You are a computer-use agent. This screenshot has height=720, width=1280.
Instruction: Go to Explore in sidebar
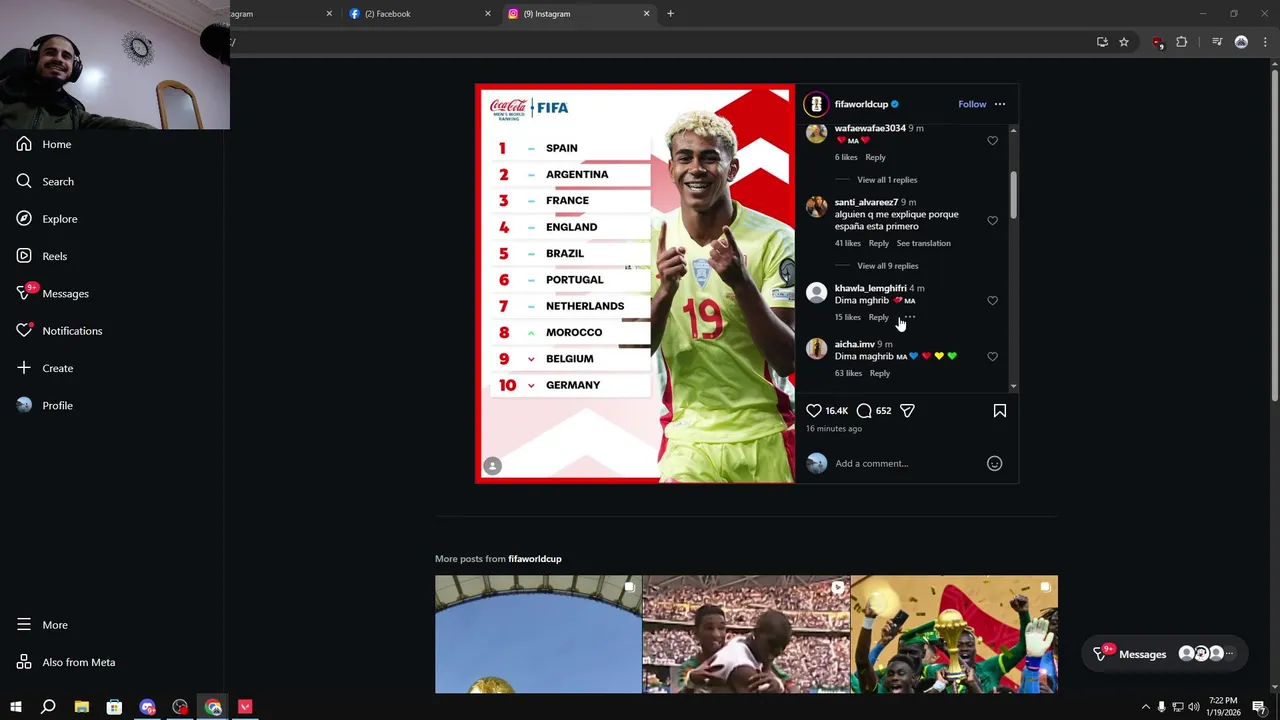coord(47,219)
